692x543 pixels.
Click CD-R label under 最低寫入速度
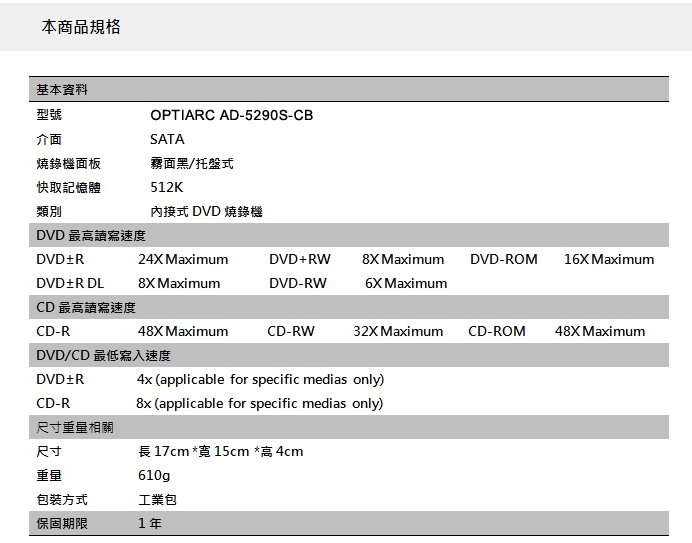(x=53, y=403)
